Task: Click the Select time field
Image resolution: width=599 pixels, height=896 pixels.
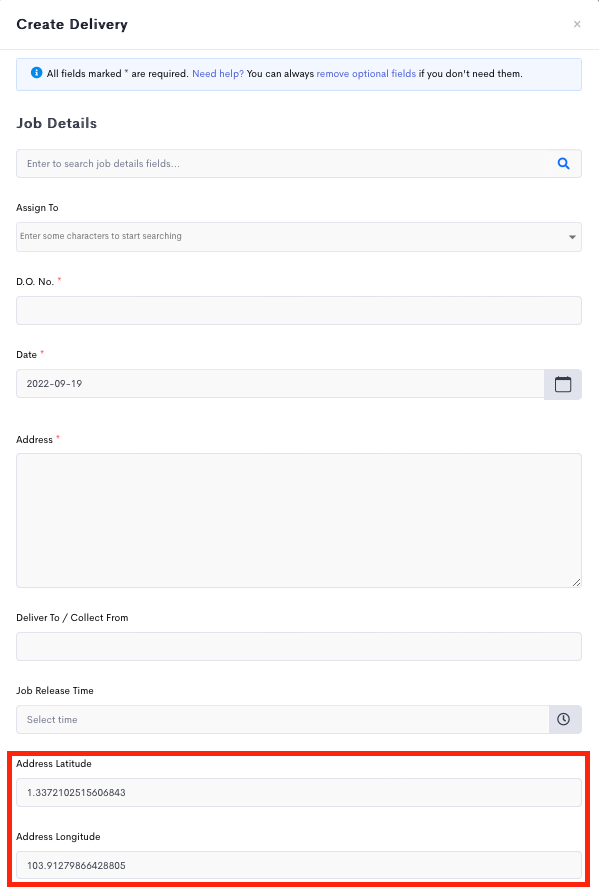Action: click(283, 719)
